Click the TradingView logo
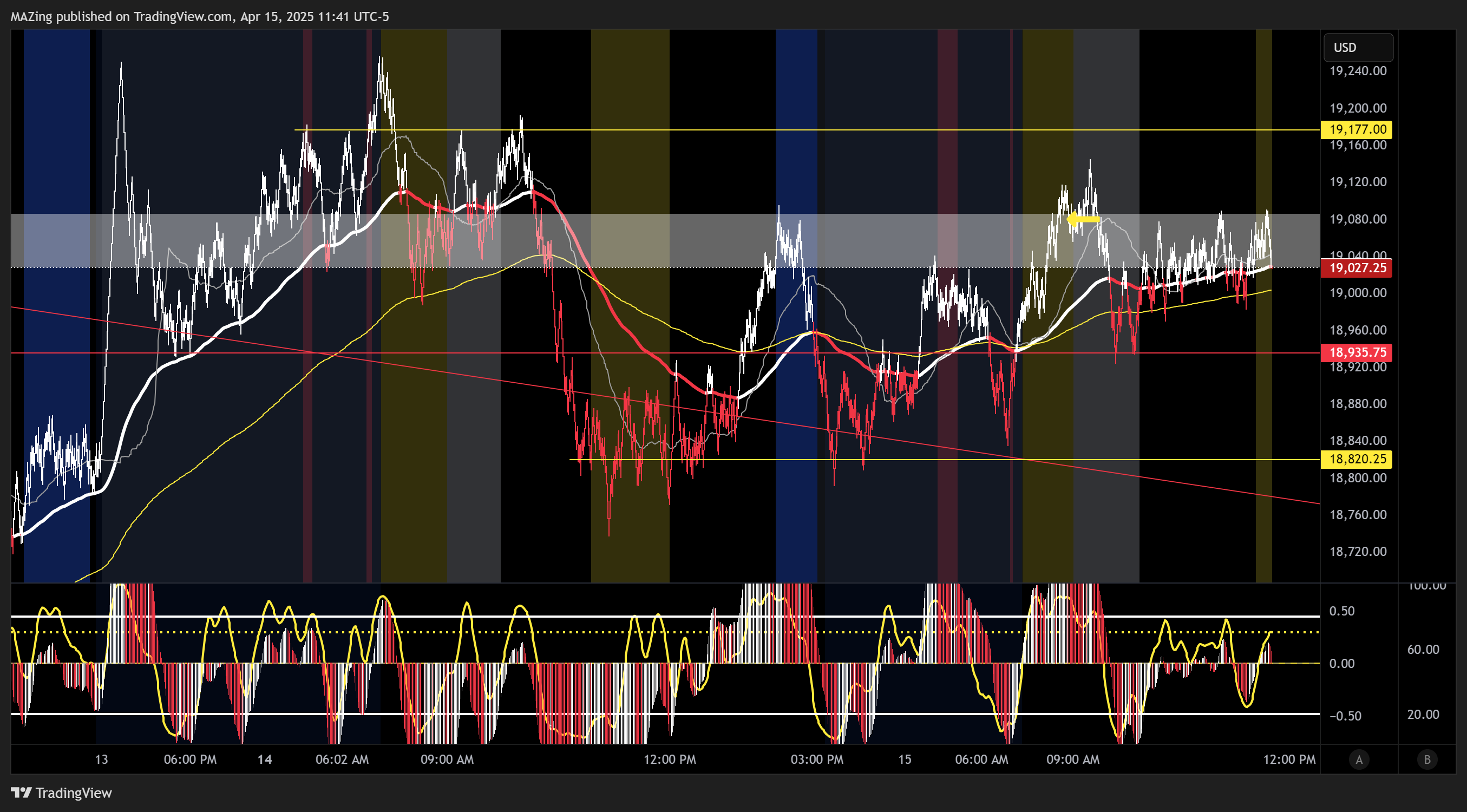Viewport: 1467px width, 812px height. click(x=62, y=793)
